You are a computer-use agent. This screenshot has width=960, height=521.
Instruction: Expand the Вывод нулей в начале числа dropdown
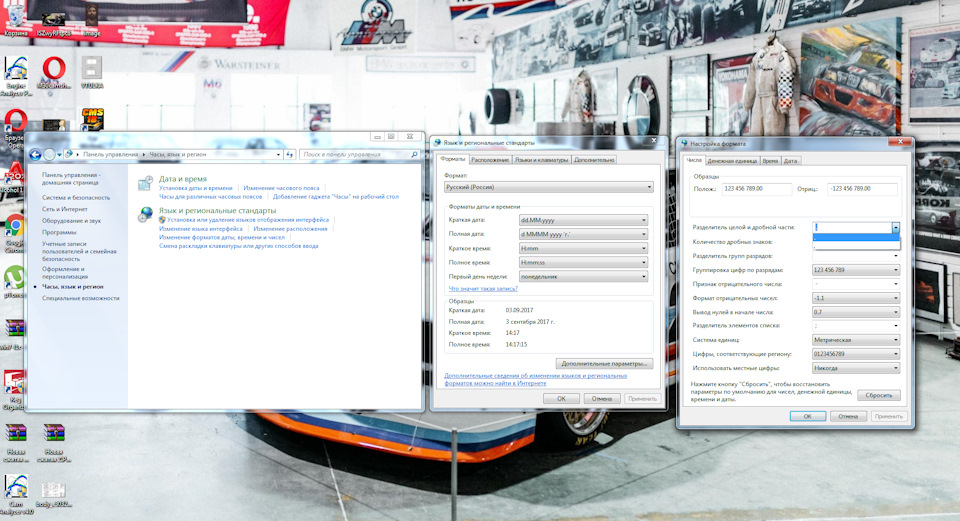tap(855, 312)
